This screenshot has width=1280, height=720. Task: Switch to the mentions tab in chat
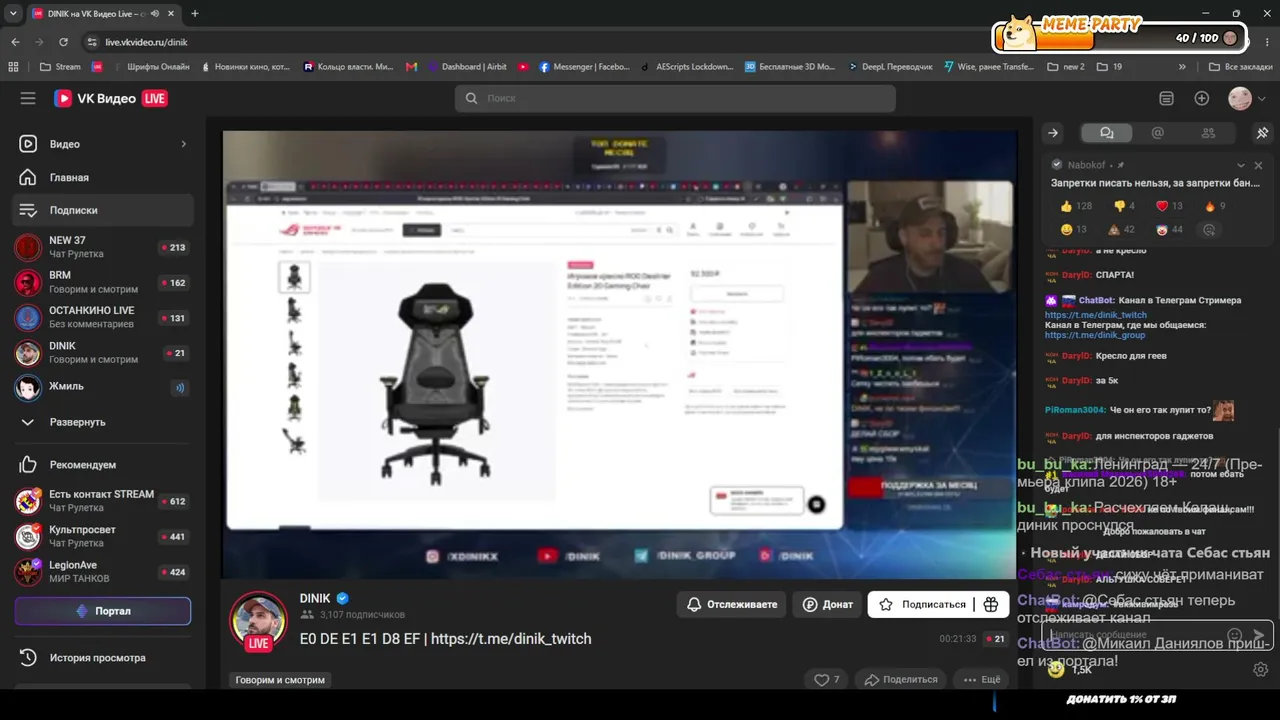pos(1158,133)
